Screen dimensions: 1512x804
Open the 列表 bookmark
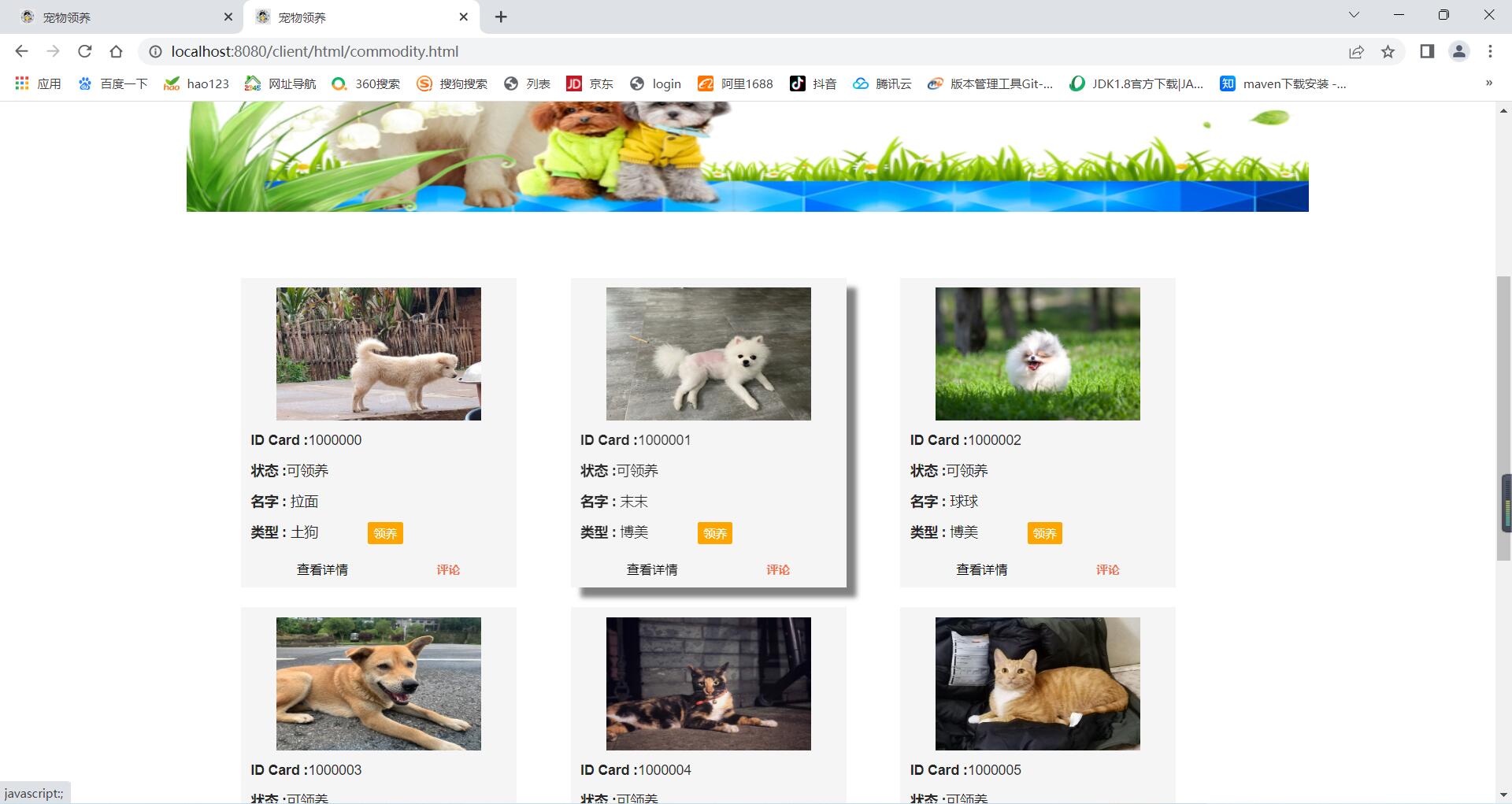coord(527,83)
